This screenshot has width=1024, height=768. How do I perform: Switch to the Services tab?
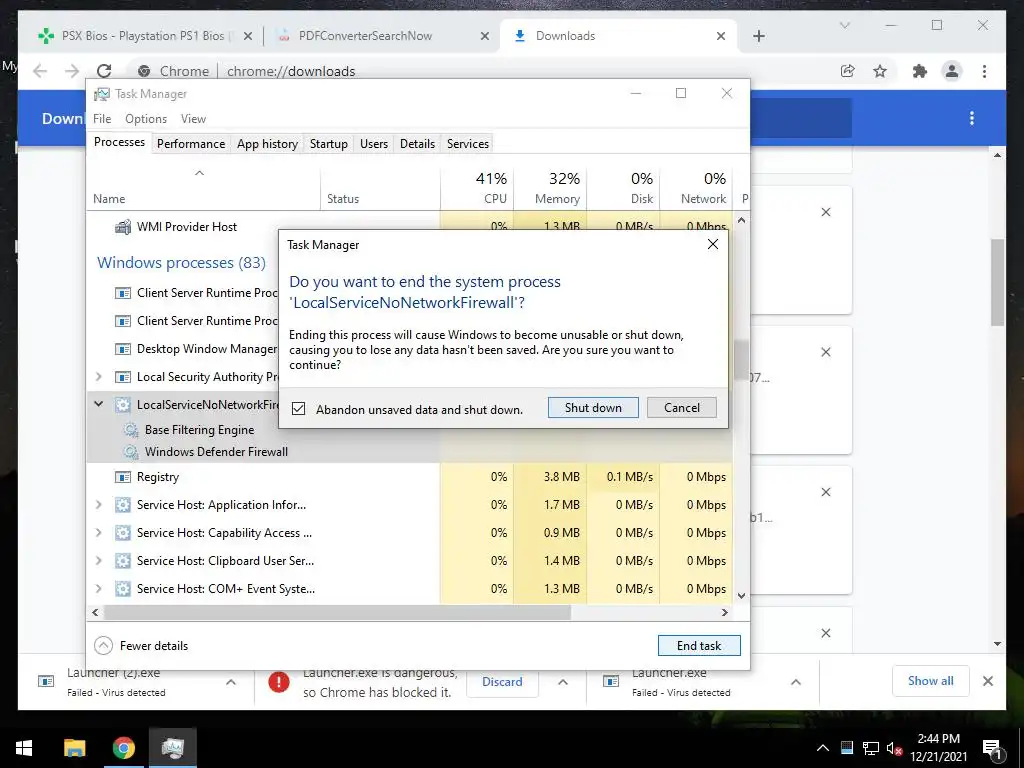(468, 144)
